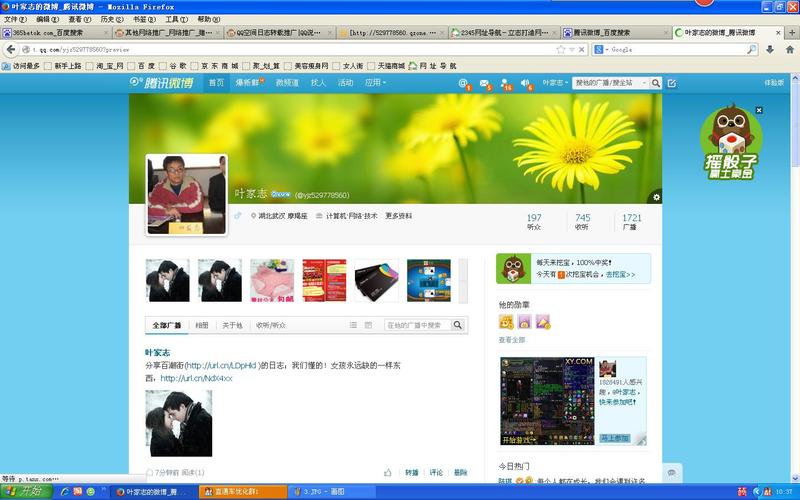Click the 更多资料 link
The image size is (800, 500).
click(x=398, y=215)
